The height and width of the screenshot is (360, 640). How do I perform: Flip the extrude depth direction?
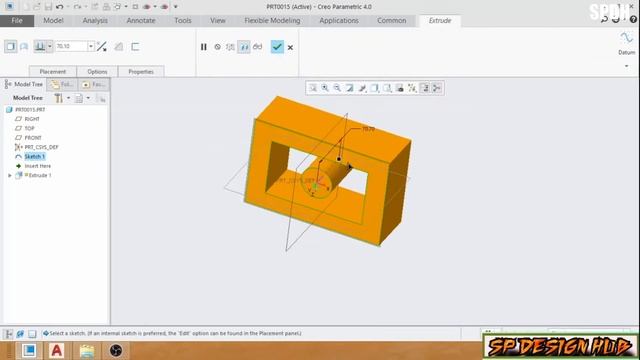tap(102, 47)
